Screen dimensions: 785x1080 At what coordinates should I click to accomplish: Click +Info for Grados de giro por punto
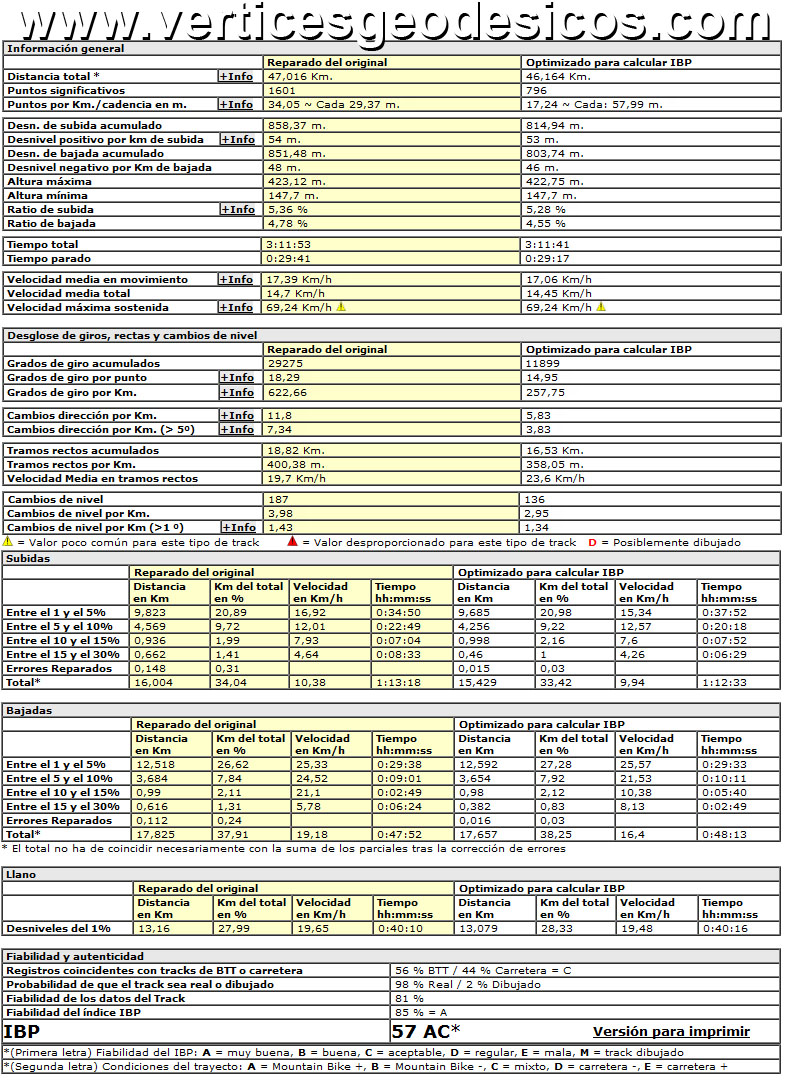(x=236, y=378)
